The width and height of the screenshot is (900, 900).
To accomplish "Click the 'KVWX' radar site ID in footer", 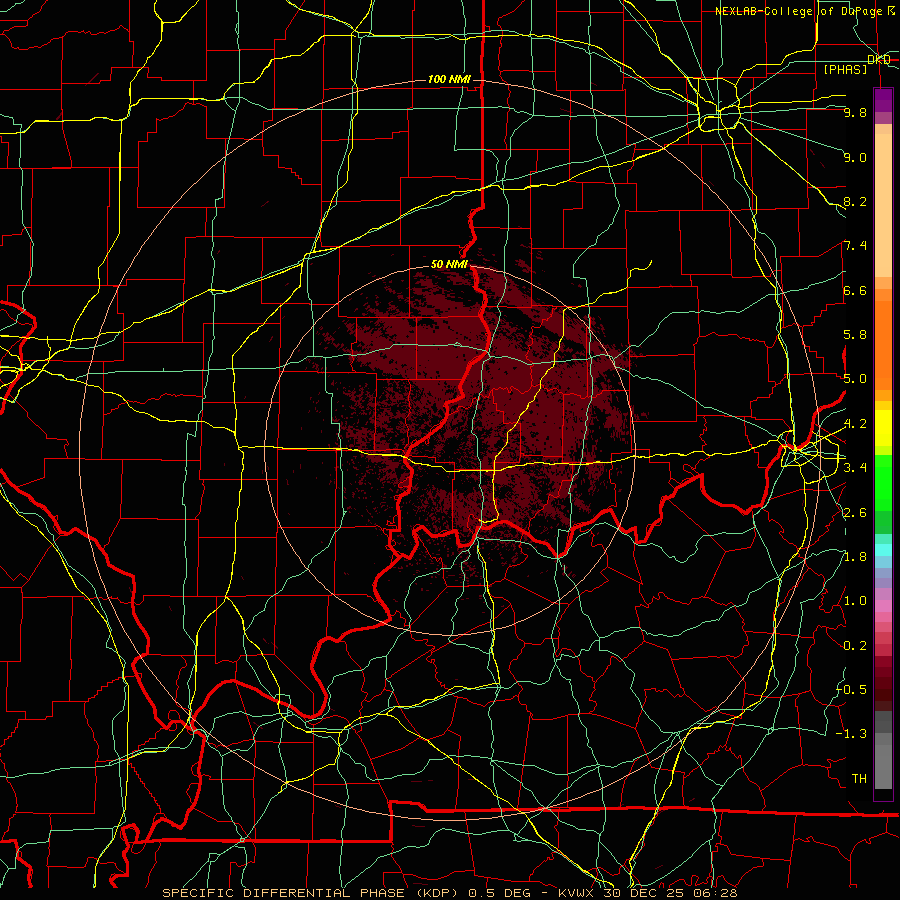I will (x=577, y=893).
